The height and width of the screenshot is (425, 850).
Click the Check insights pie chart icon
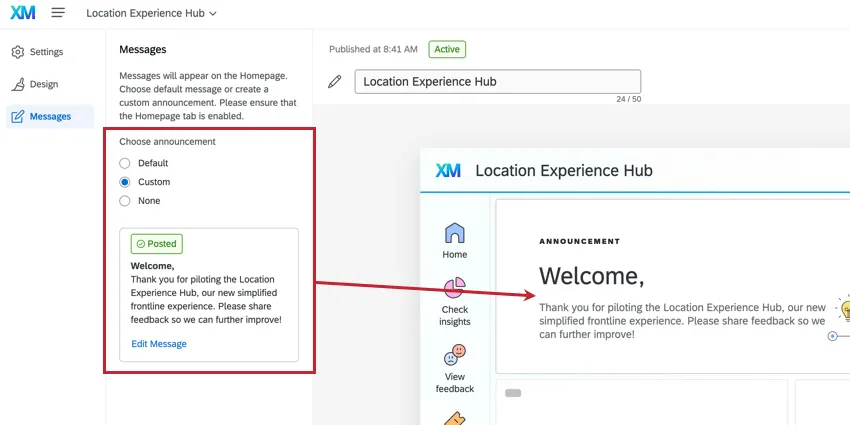(x=455, y=288)
